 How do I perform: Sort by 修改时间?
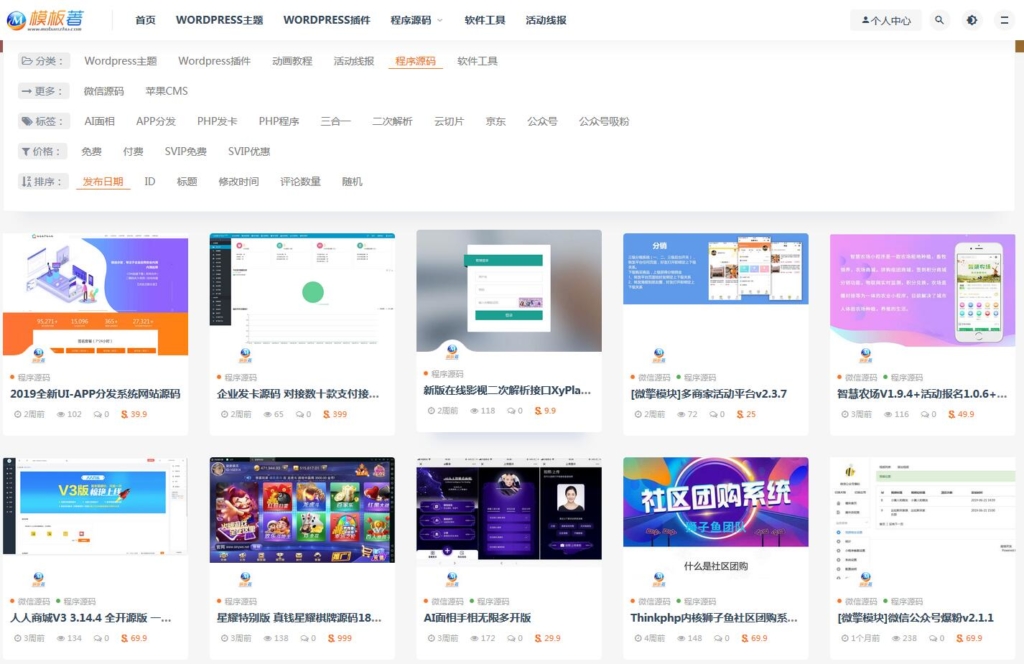click(x=238, y=182)
